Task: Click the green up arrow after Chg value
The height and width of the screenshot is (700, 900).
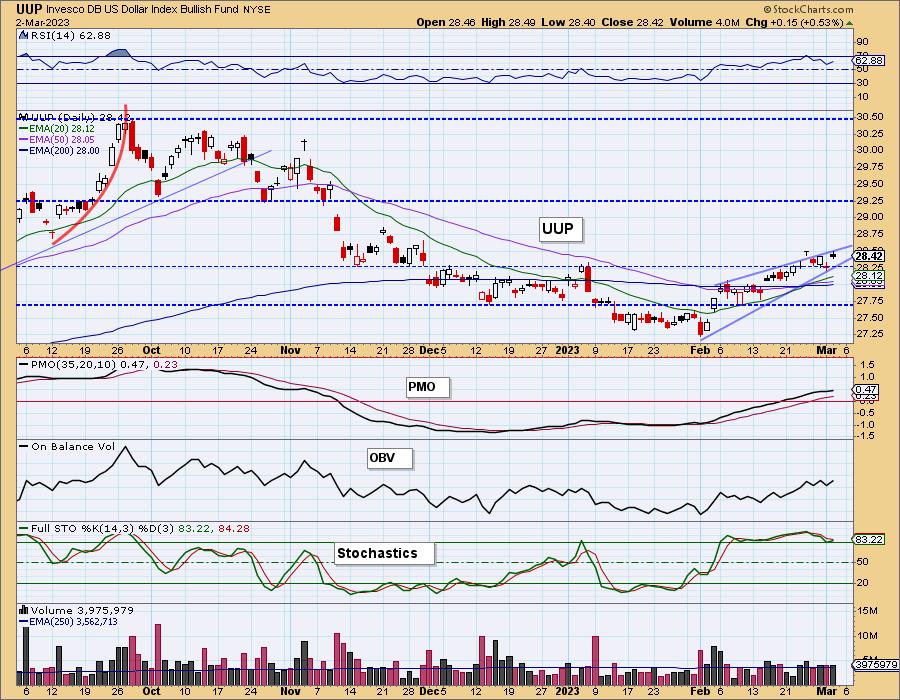Action: tap(849, 22)
